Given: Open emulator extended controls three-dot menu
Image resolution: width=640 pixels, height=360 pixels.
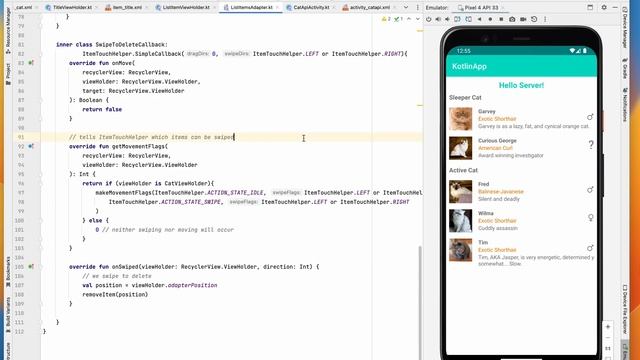Looking at the screenshot, I should 545,19.
